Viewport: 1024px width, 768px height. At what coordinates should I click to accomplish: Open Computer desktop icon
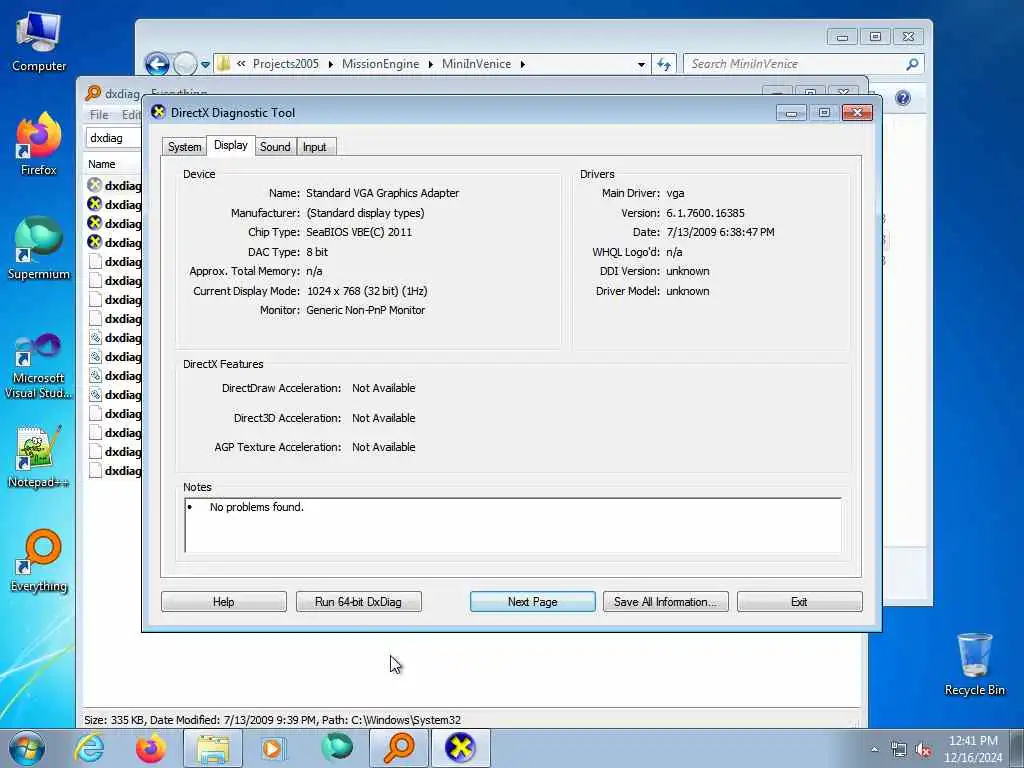(39, 42)
